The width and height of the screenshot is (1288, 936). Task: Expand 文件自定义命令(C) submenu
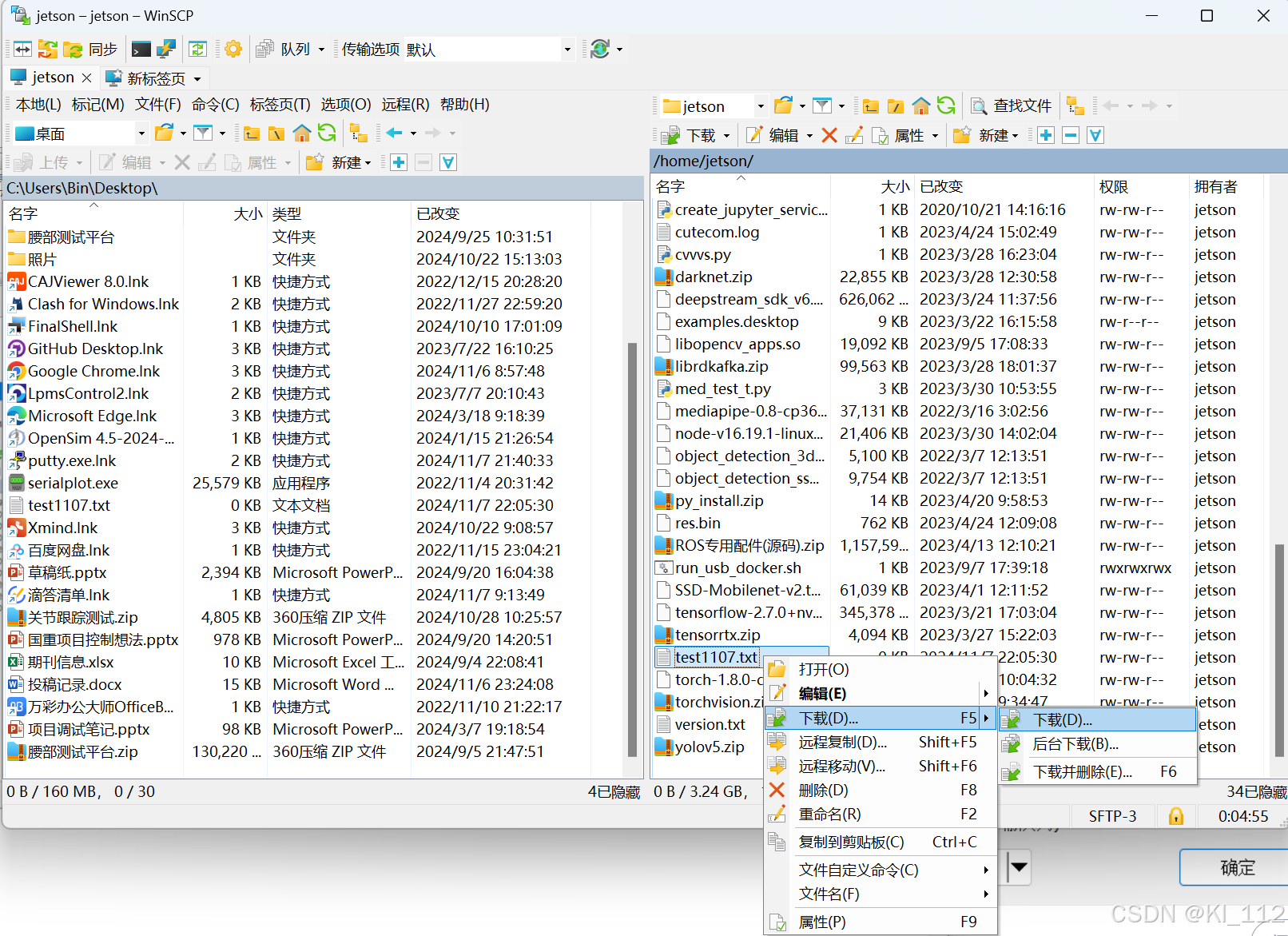click(881, 870)
